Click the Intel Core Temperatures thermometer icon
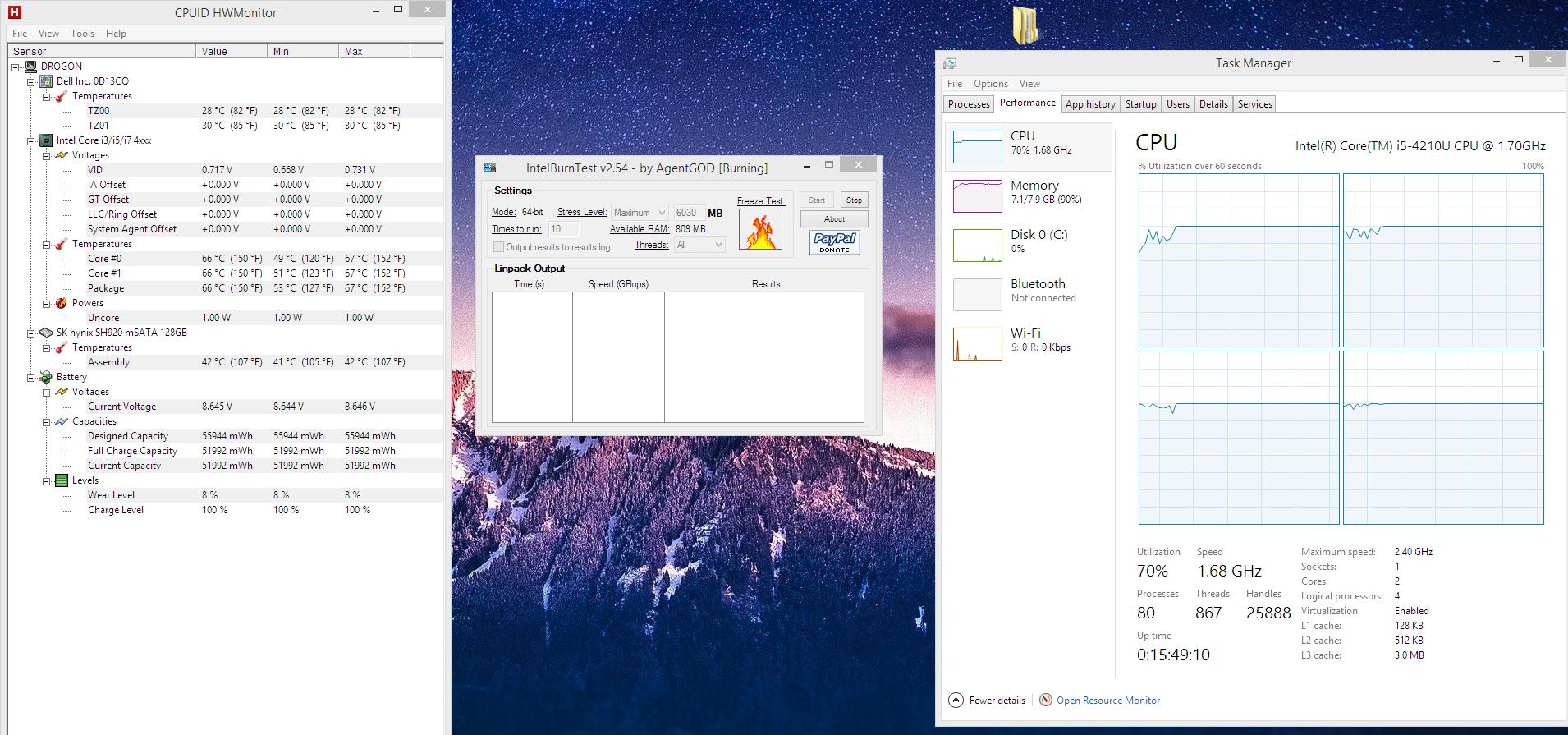This screenshot has height=735, width=1568. click(62, 244)
